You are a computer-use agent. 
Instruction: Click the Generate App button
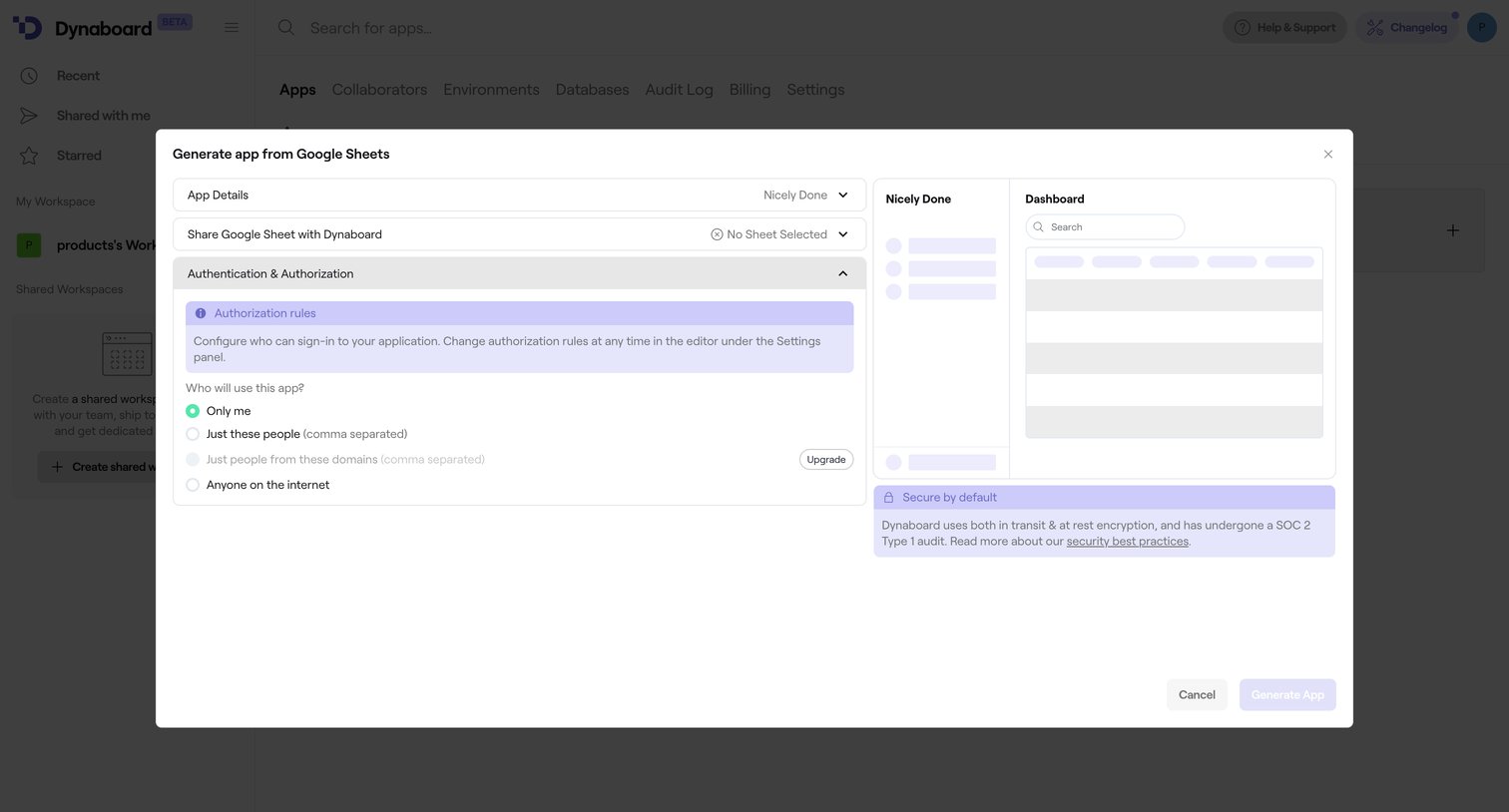(x=1287, y=695)
